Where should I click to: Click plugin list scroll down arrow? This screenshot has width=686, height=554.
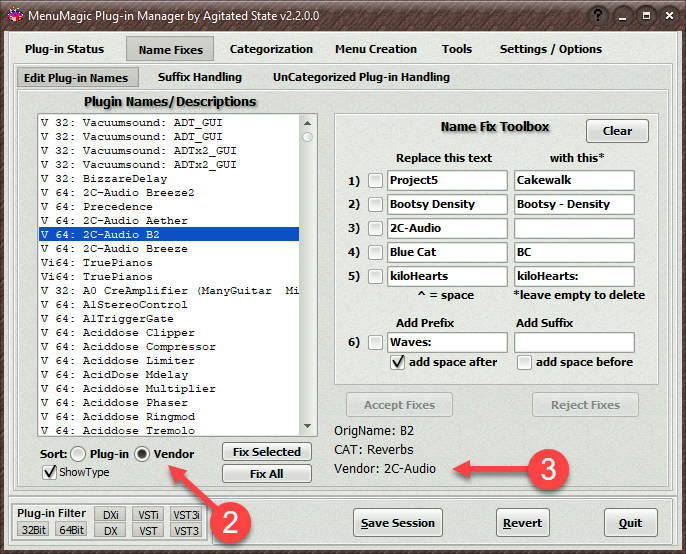(308, 426)
